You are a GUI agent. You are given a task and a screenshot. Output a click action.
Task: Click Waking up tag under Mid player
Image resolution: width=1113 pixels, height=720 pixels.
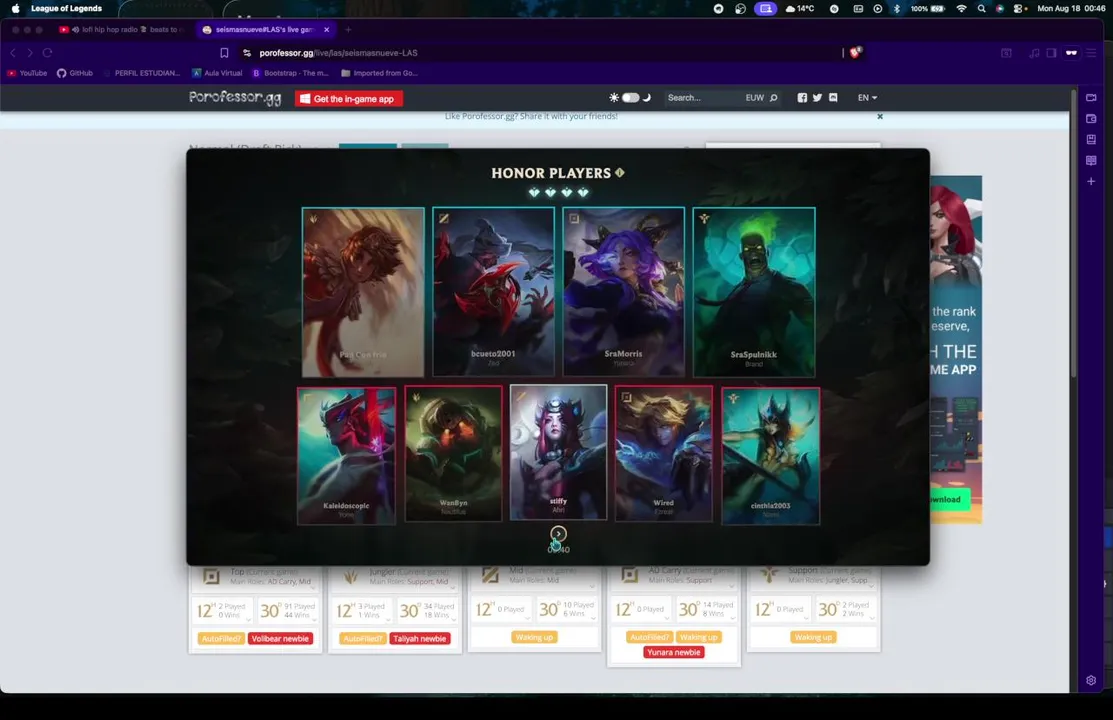click(x=534, y=637)
